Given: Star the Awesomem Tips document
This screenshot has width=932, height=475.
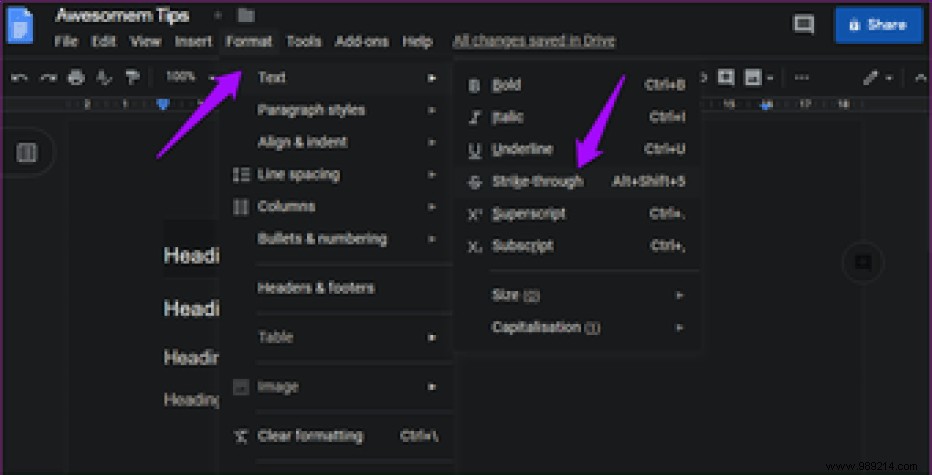Looking at the screenshot, I should (x=218, y=15).
